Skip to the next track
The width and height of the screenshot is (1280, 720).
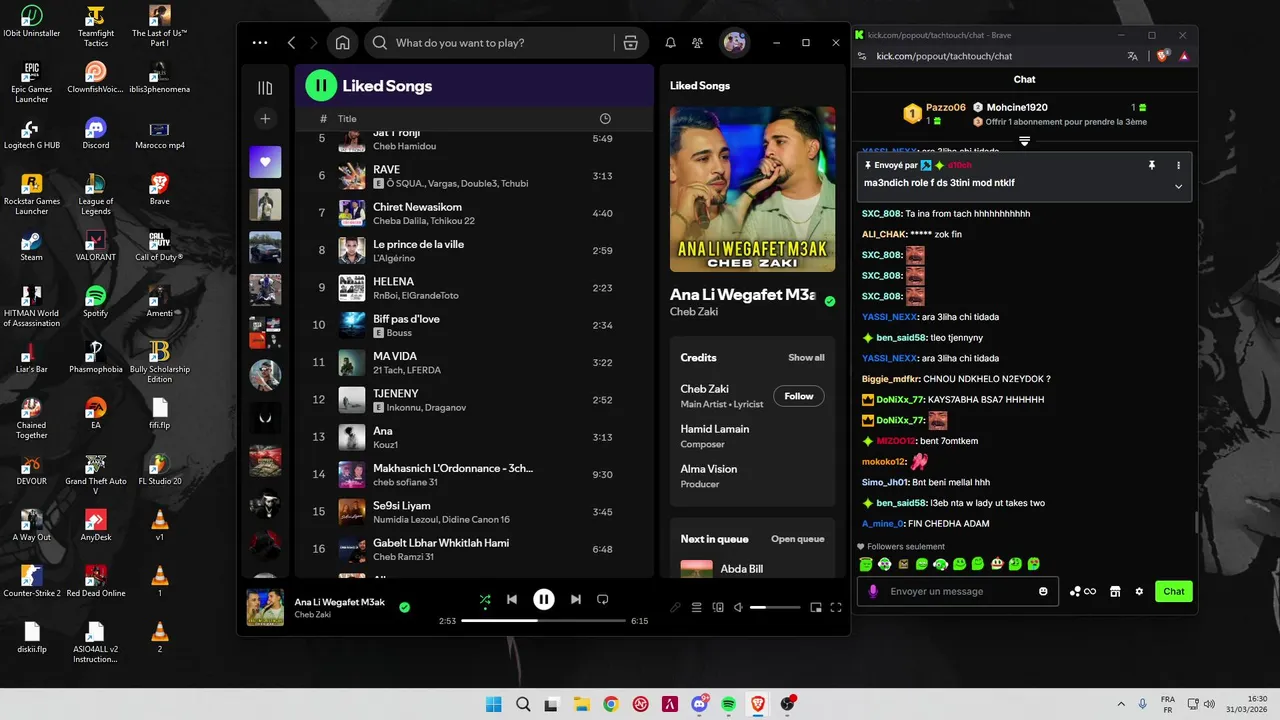[x=575, y=600]
